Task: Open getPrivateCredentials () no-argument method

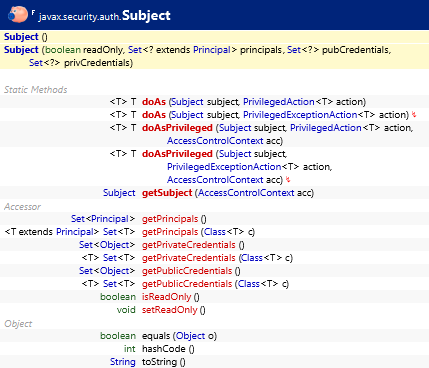Action: click(189, 245)
